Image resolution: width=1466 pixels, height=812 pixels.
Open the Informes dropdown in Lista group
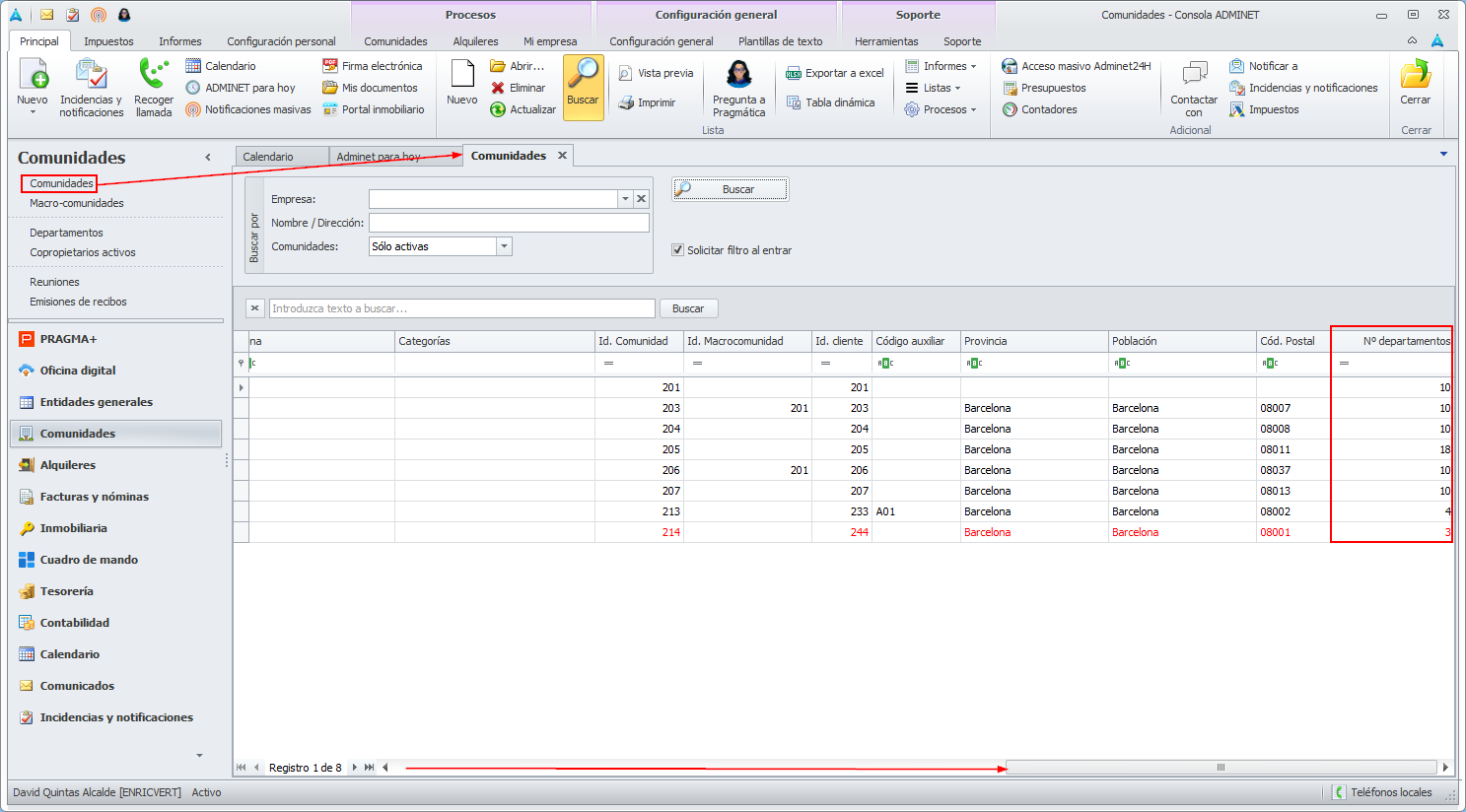[941, 66]
